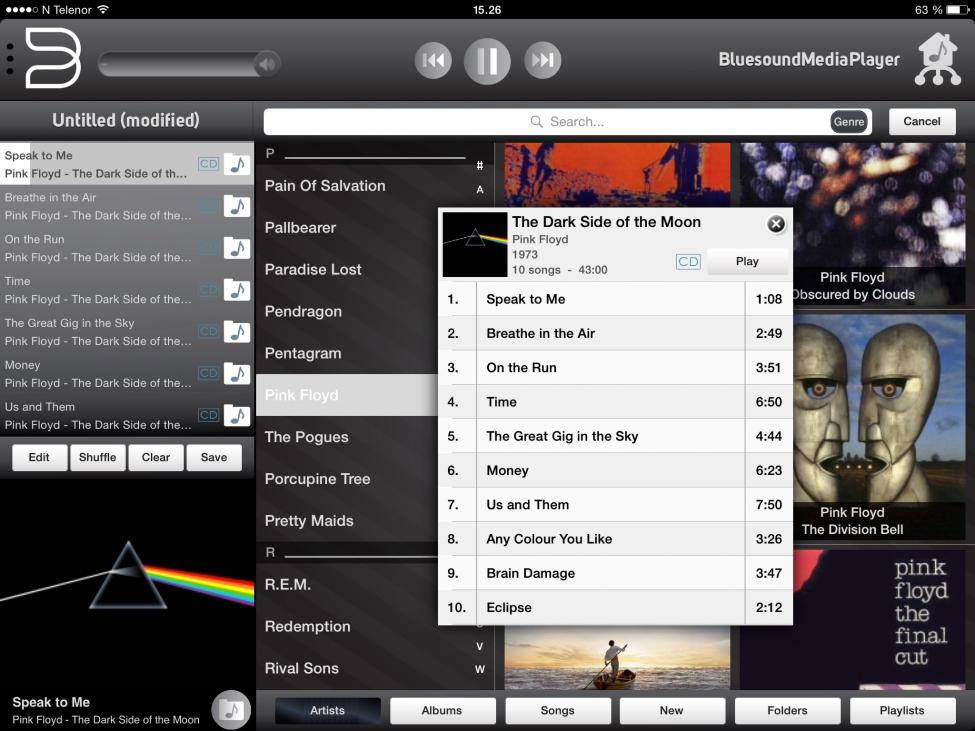
Task: Tap music note icon for Us and Them
Action: click(x=237, y=416)
